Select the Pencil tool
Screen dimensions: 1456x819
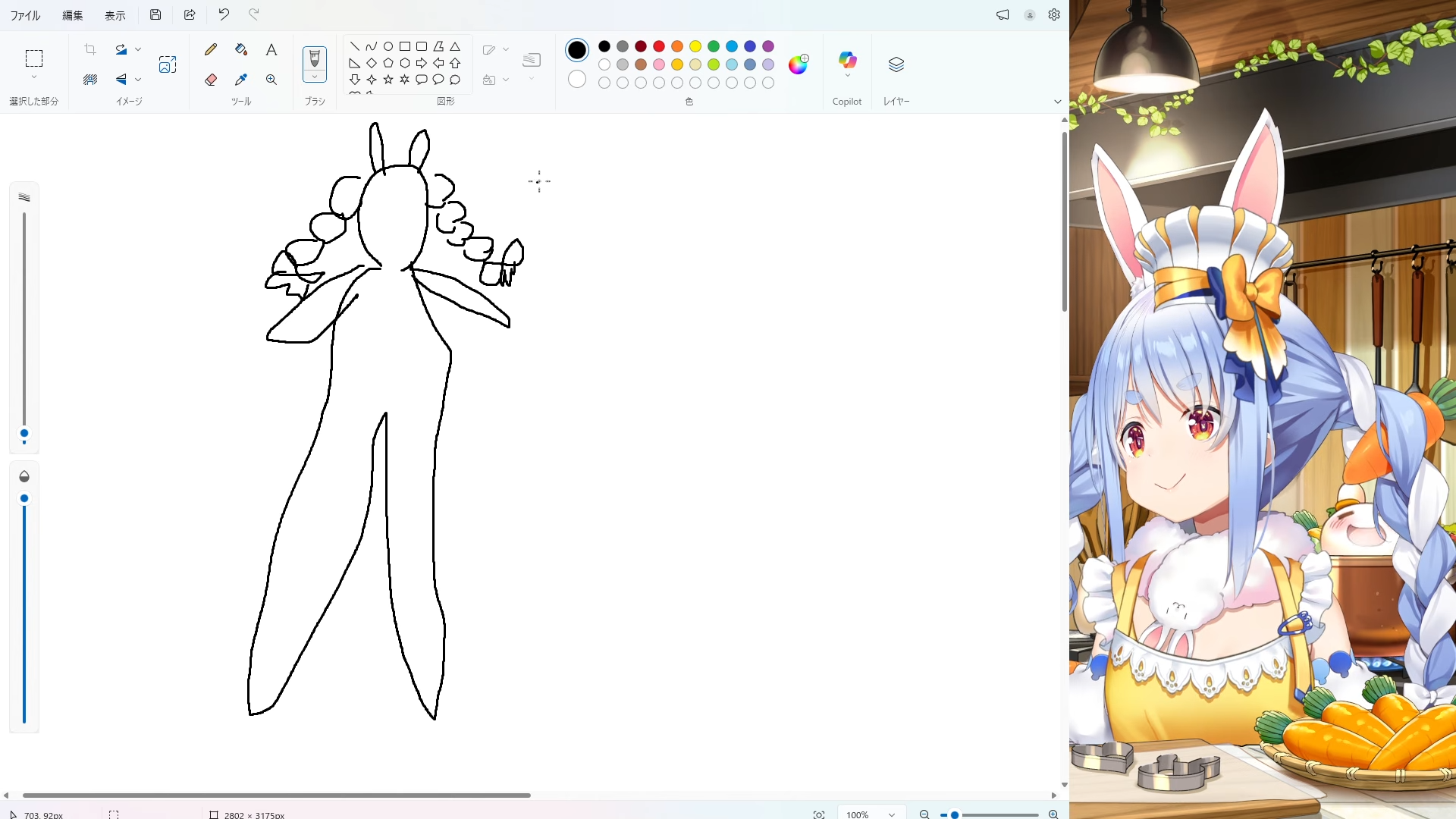click(x=211, y=50)
